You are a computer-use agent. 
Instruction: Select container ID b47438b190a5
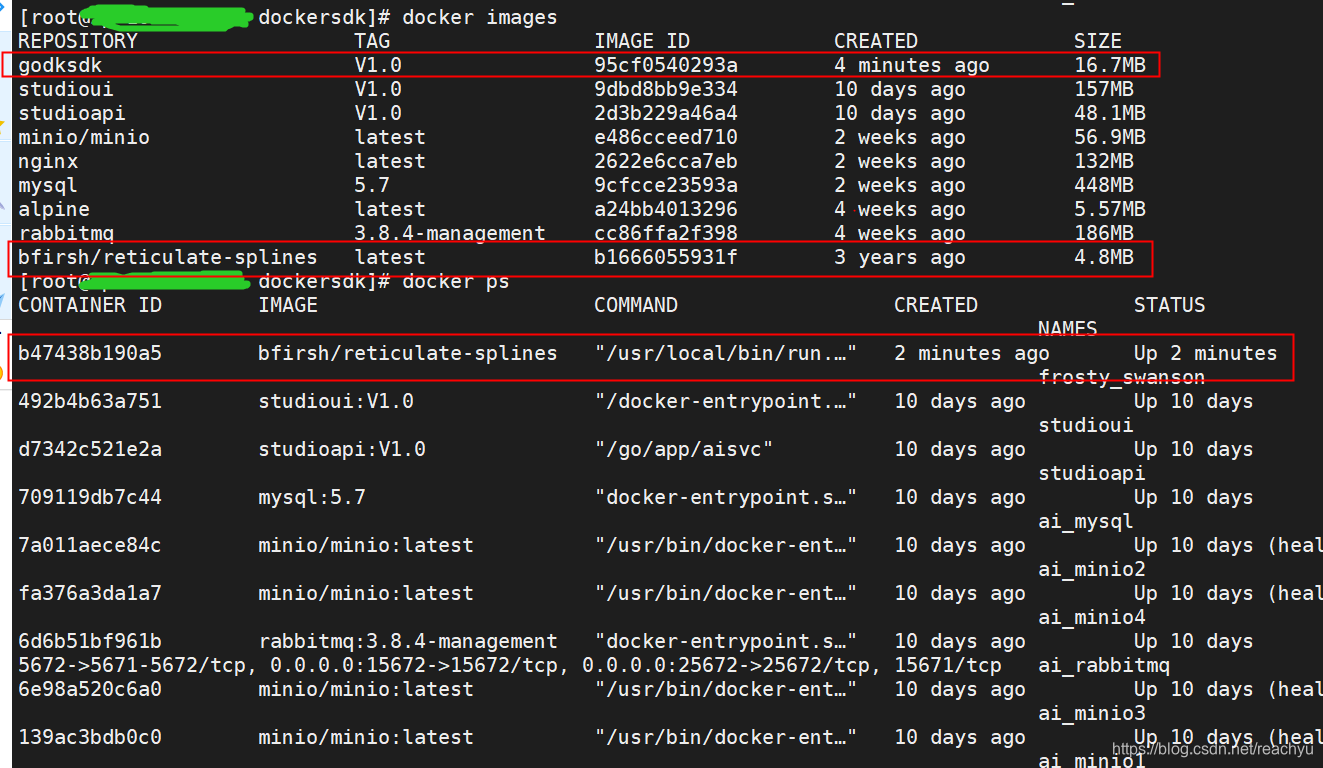pos(90,353)
